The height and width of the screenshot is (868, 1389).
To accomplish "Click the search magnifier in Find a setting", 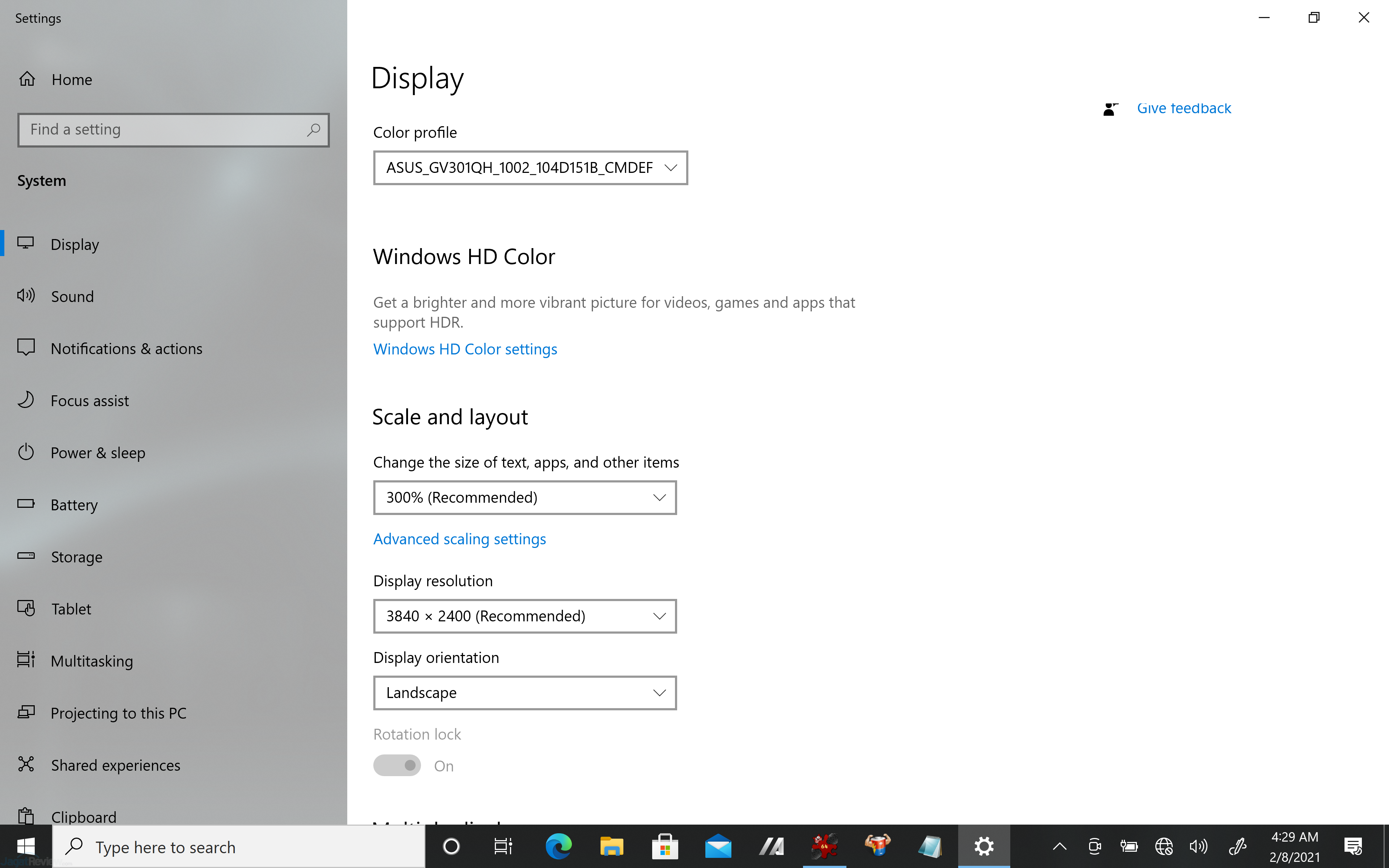I will click(313, 130).
